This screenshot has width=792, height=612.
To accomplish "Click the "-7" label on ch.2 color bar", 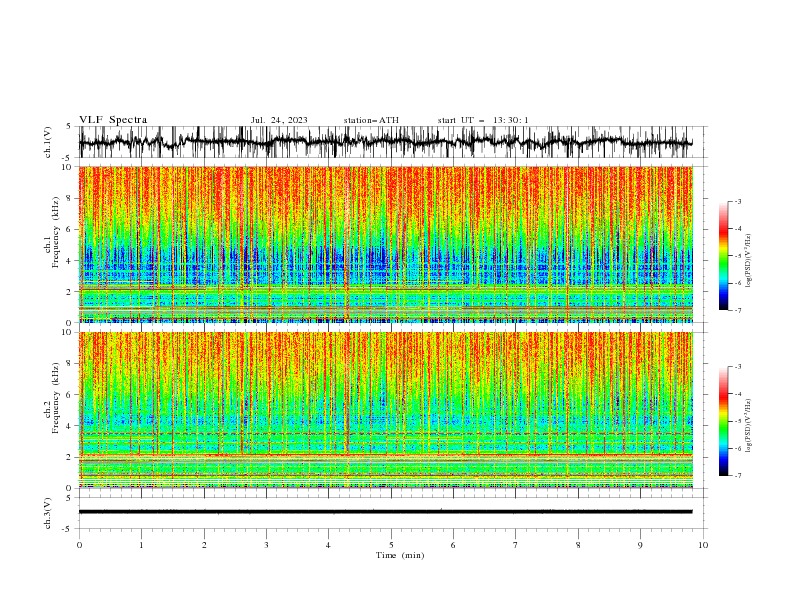I will [x=737, y=476].
